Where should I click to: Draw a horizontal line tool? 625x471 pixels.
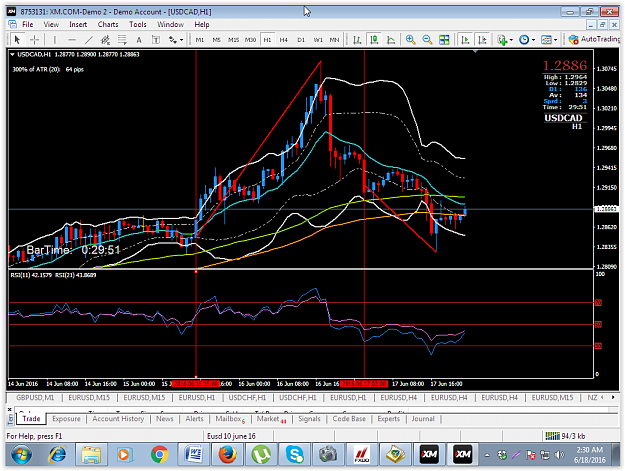point(72,39)
